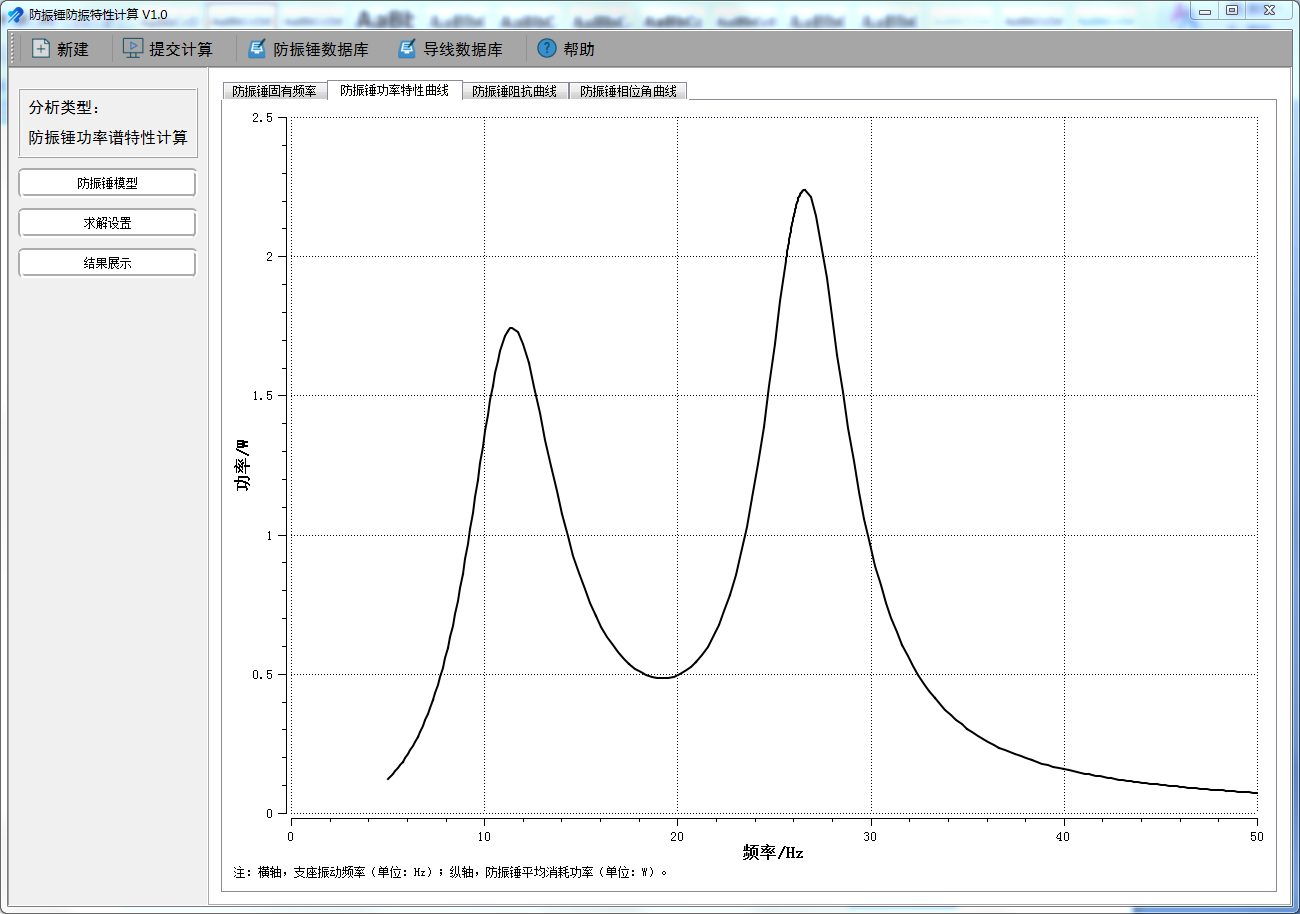Choose the 提交计算 toolbar label
This screenshot has height=914, width=1300.
[x=181, y=49]
